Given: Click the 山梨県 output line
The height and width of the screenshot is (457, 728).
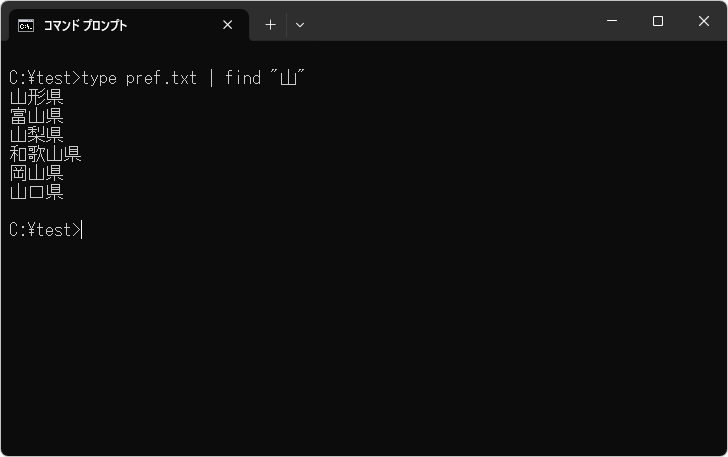Looking at the screenshot, I should click(36, 135).
